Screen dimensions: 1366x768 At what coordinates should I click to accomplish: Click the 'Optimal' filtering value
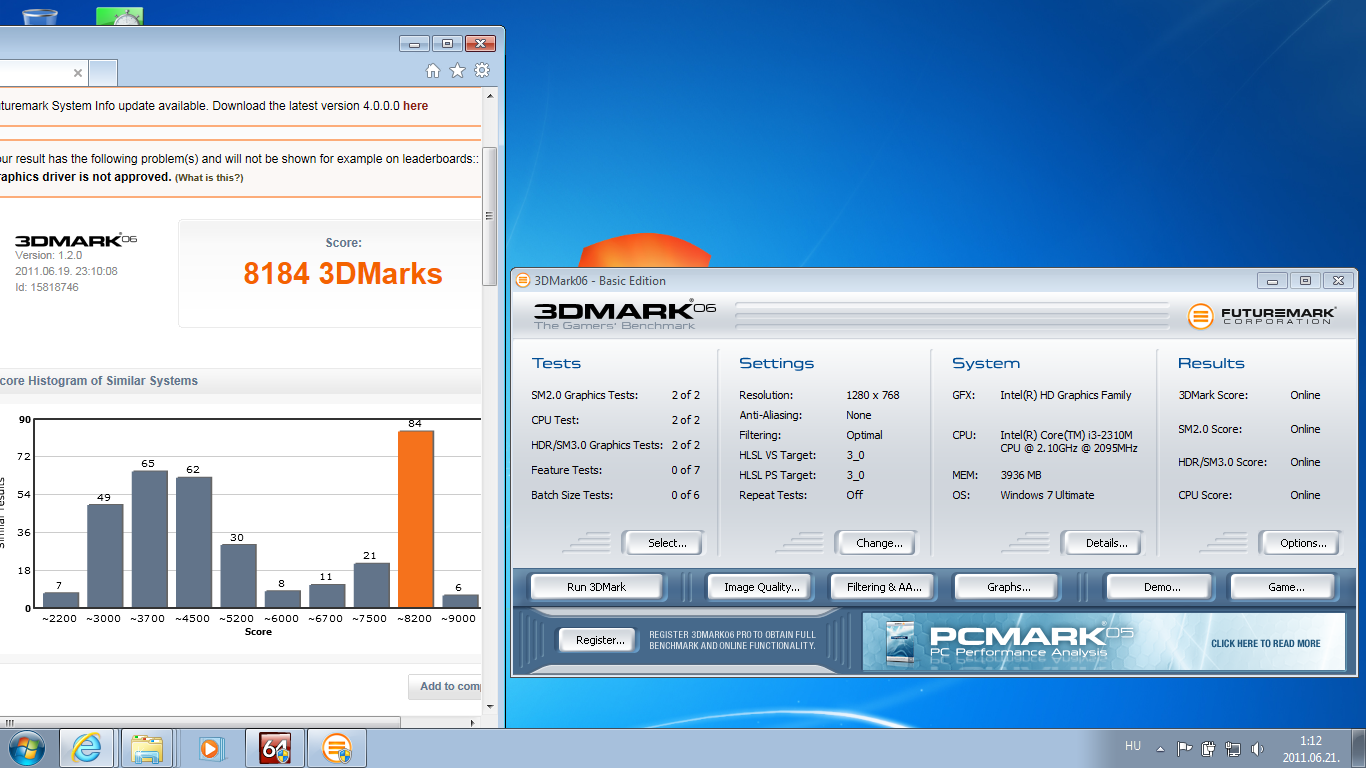(864, 435)
